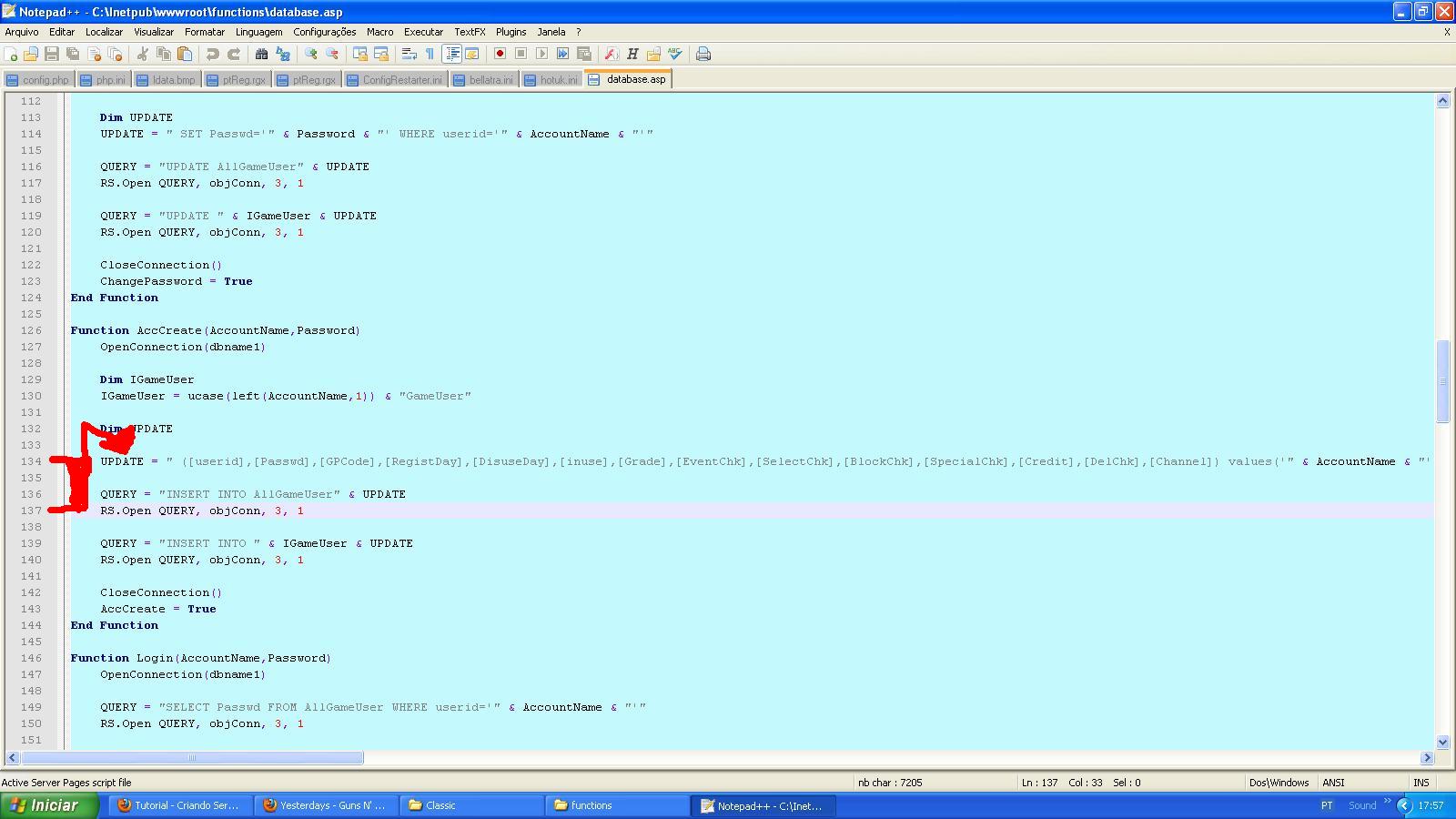
Task: Start macro recording with the red dot
Action: [x=500, y=54]
